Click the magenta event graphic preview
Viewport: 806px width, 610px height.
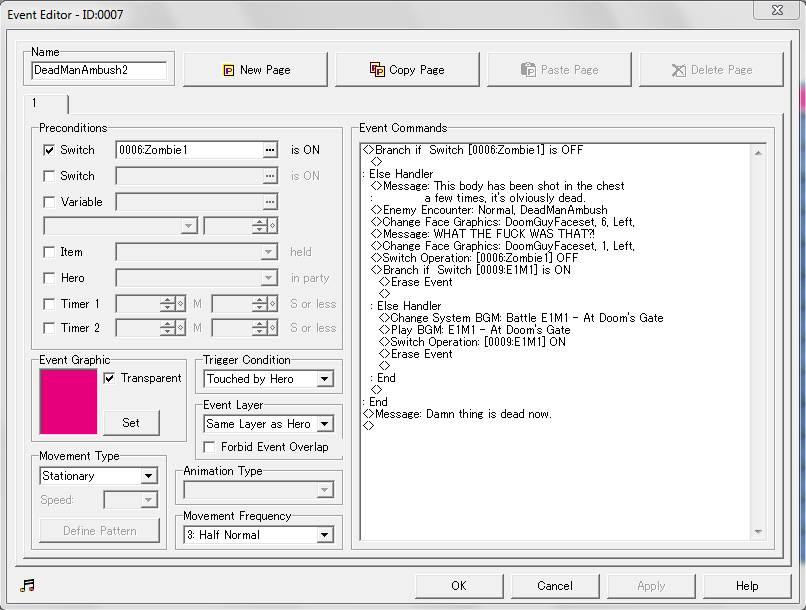pos(68,401)
